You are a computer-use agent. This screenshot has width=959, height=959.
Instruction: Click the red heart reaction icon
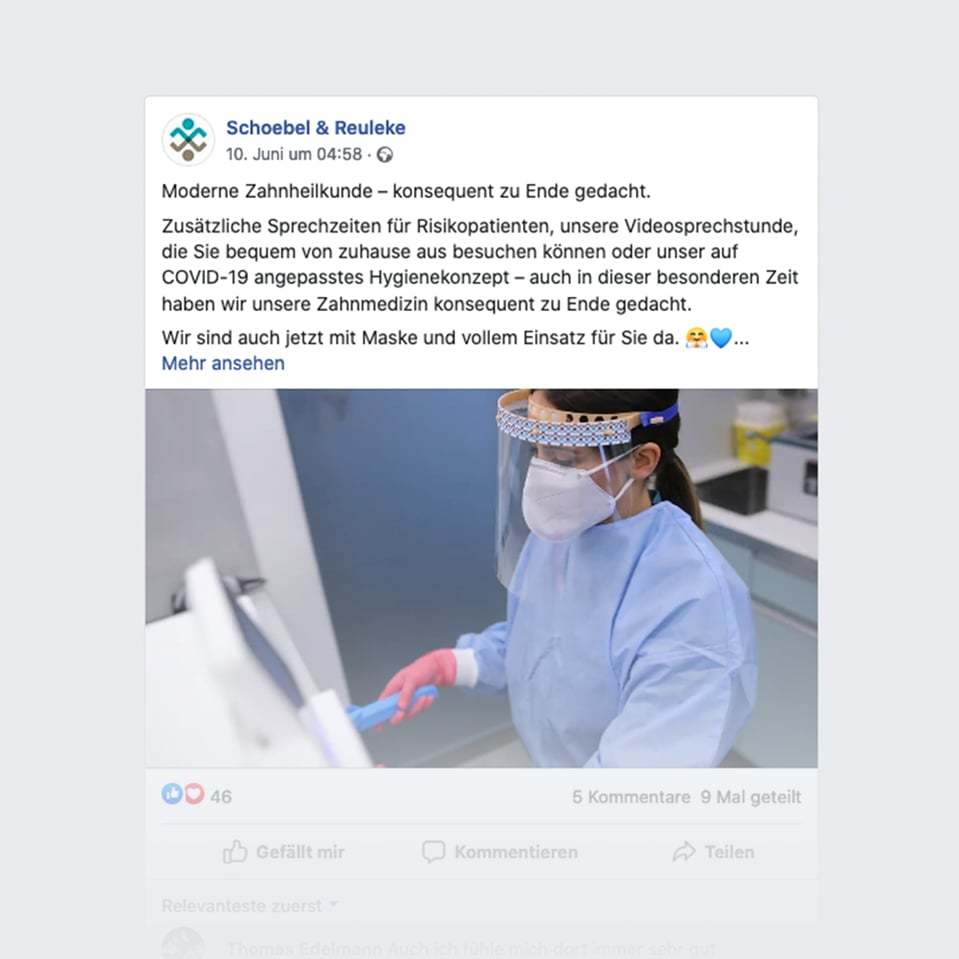coord(194,794)
